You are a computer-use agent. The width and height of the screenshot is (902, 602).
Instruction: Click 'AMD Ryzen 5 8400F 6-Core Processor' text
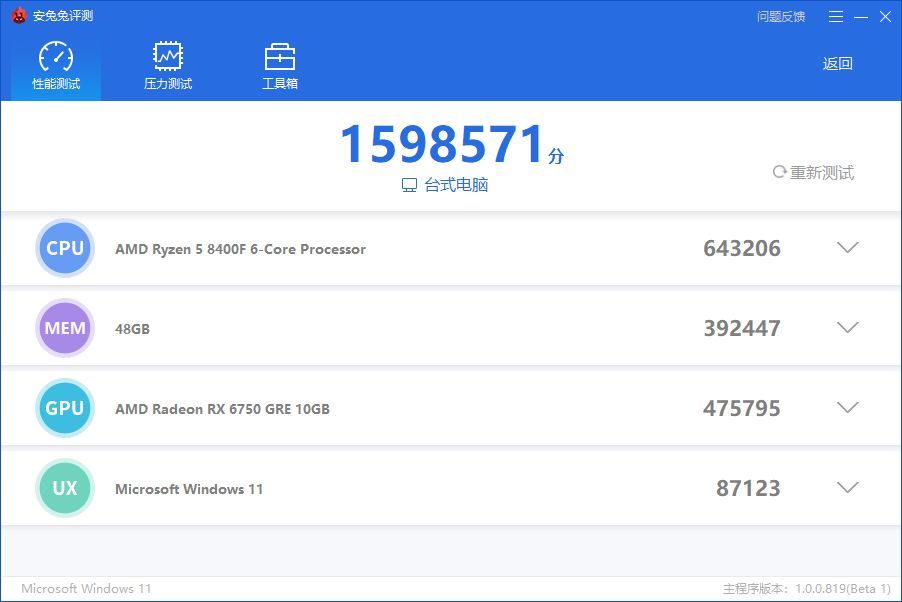point(240,249)
